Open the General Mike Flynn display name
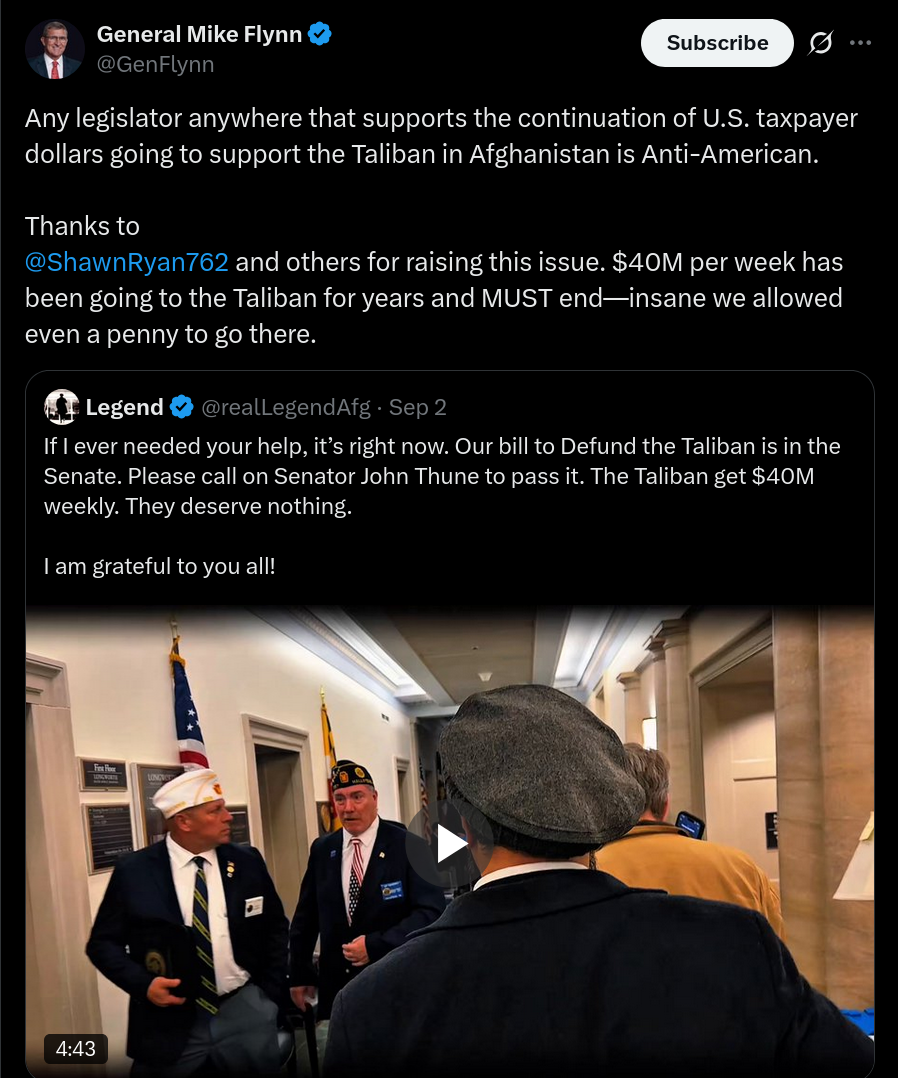The width and height of the screenshot is (898, 1078). [x=199, y=34]
